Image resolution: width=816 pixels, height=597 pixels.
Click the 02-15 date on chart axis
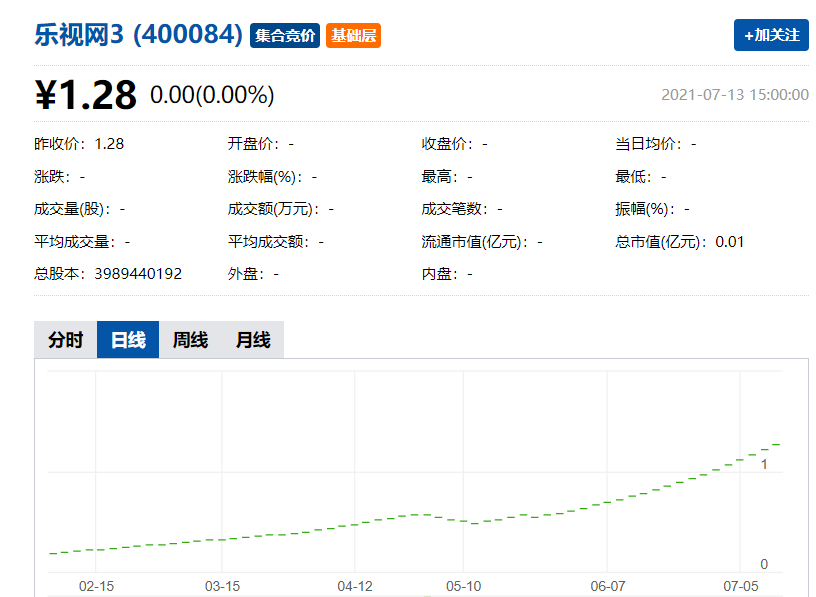(x=96, y=586)
